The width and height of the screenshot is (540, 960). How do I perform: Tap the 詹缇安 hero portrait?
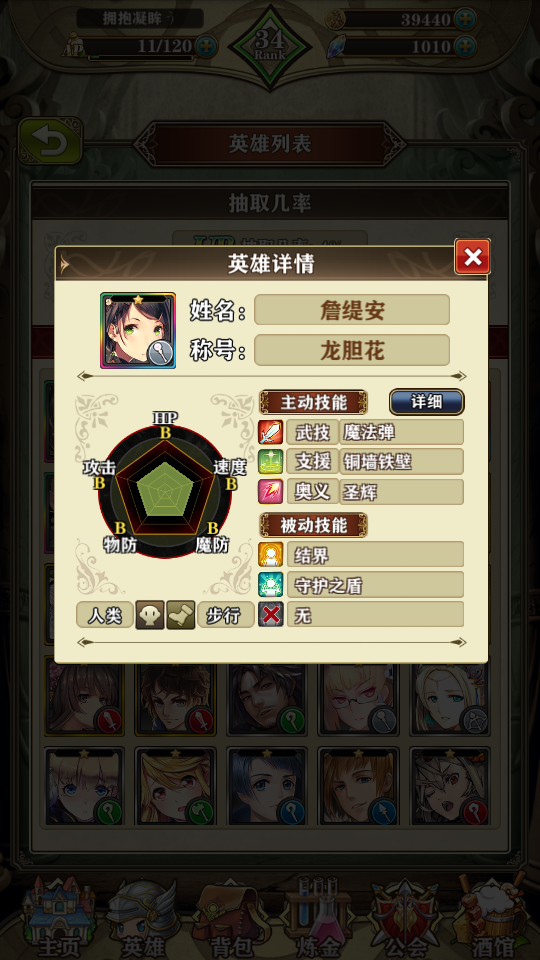tap(138, 331)
